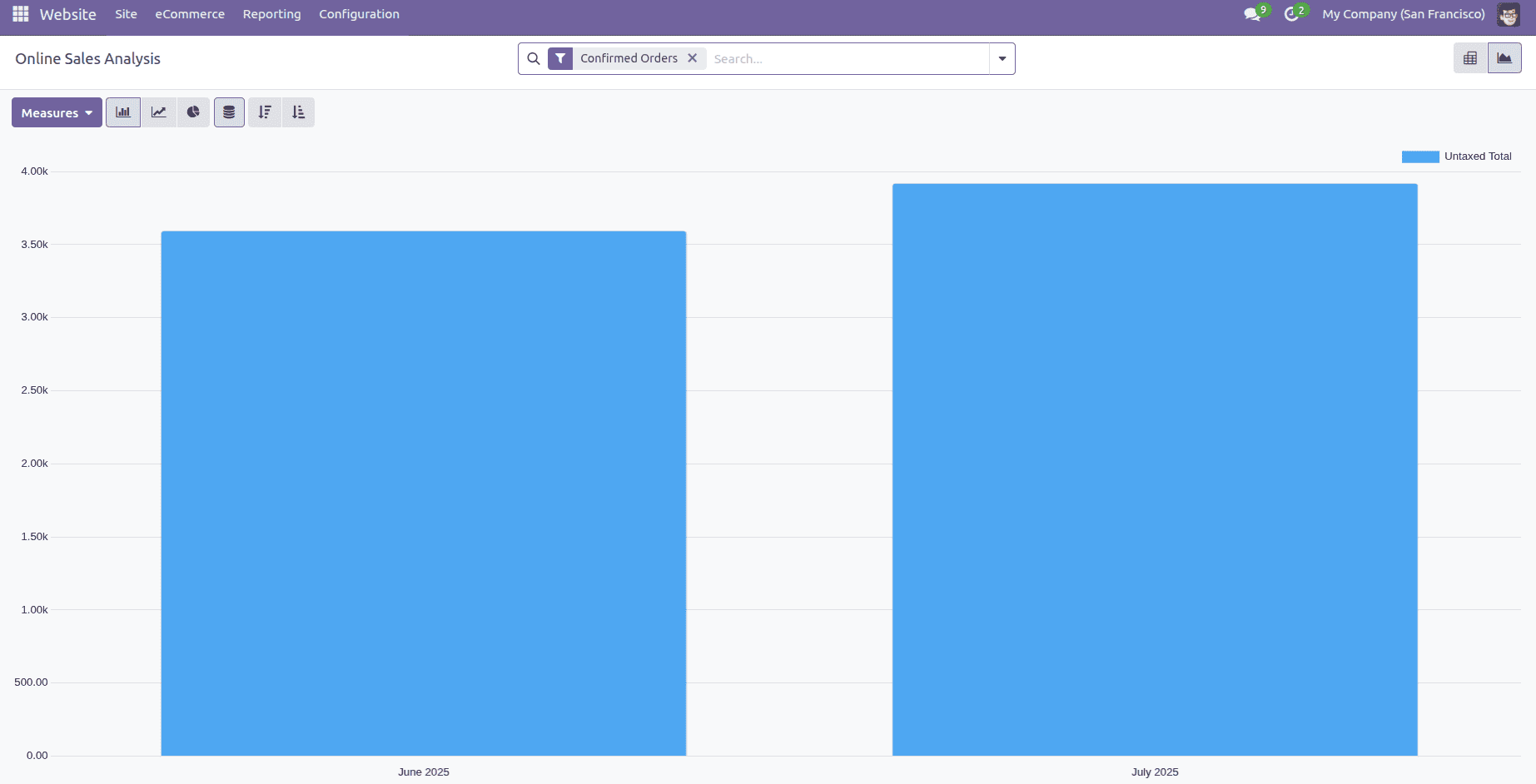Screen dimensions: 1536x784
Task: Open the Site menu
Action: pyautogui.click(x=126, y=14)
